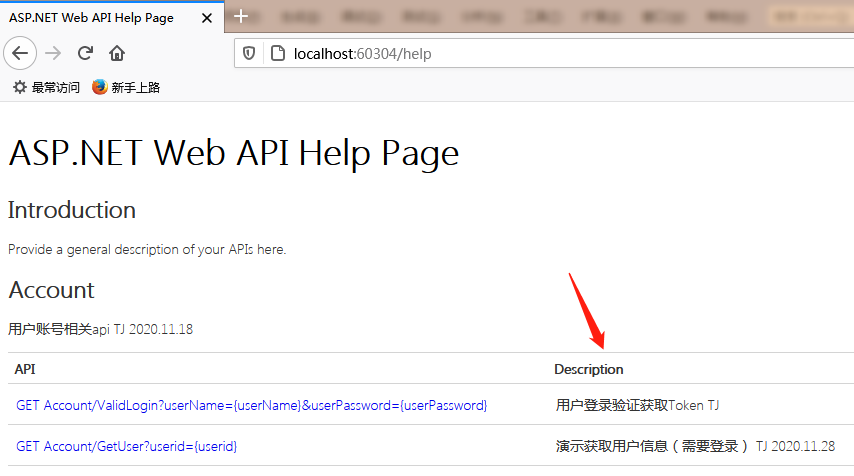The image size is (854, 476).
Task: Click the page info document icon
Action: pos(278,53)
